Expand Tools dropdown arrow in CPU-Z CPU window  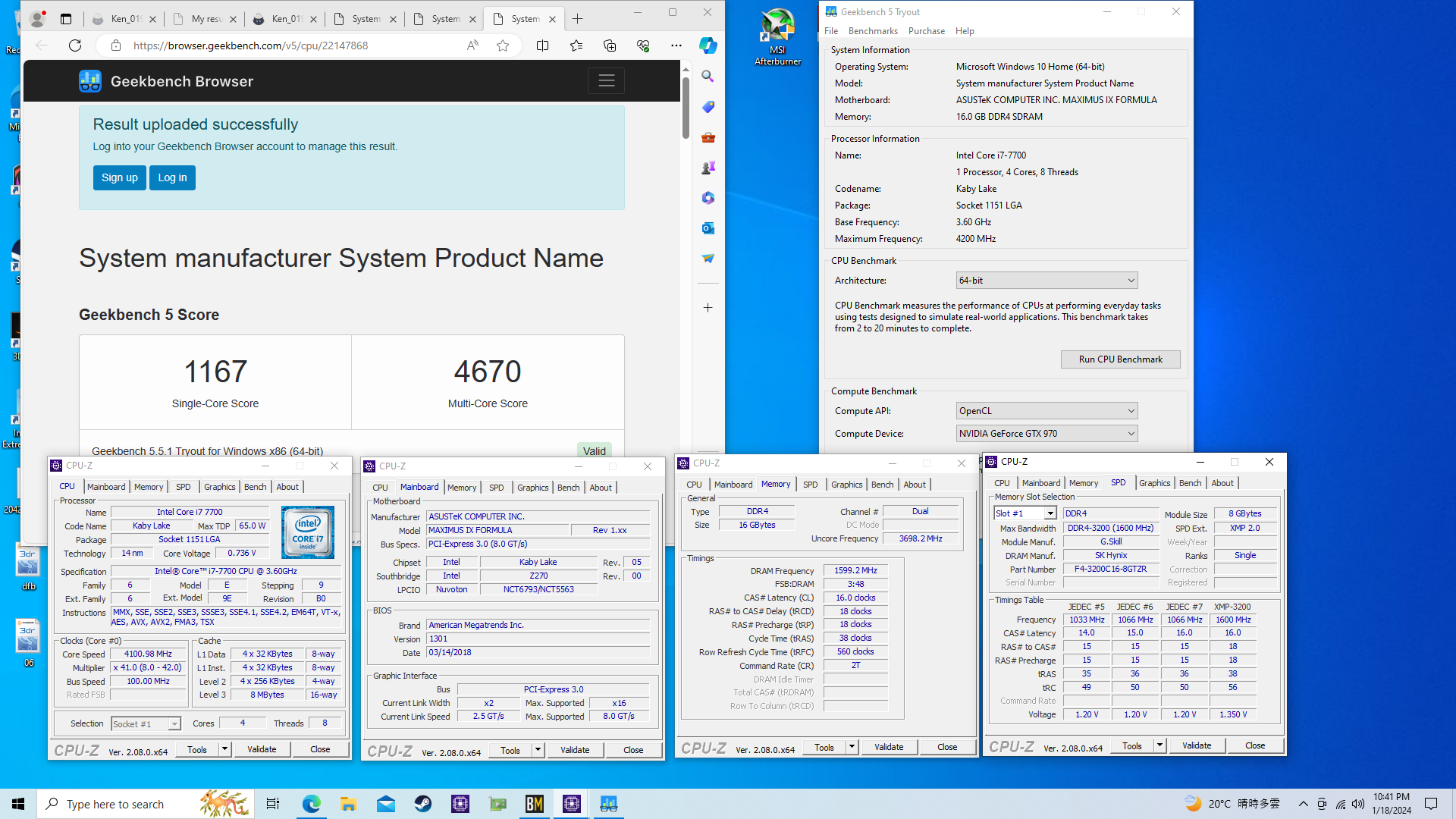click(224, 749)
